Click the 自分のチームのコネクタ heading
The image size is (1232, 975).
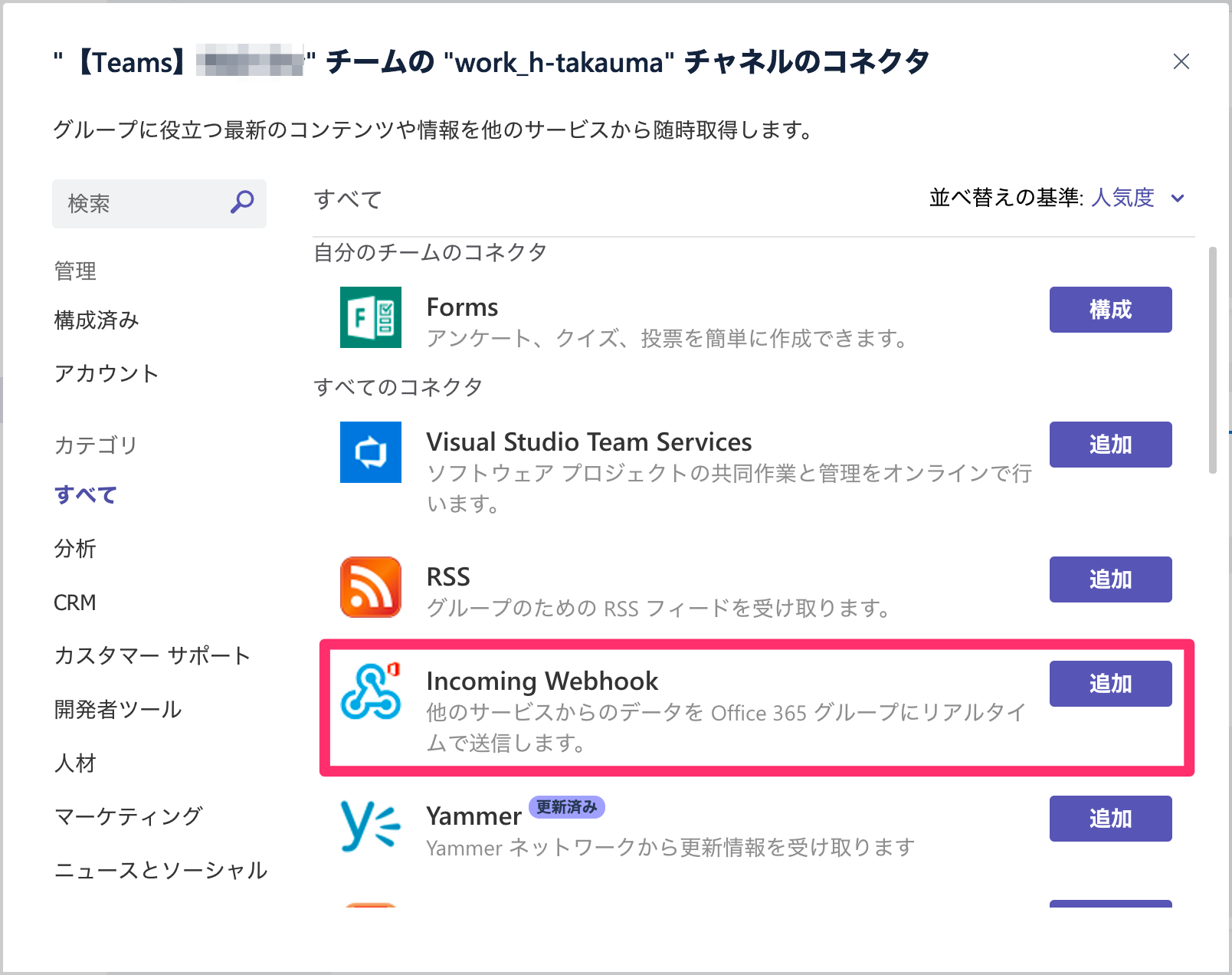[x=430, y=252]
